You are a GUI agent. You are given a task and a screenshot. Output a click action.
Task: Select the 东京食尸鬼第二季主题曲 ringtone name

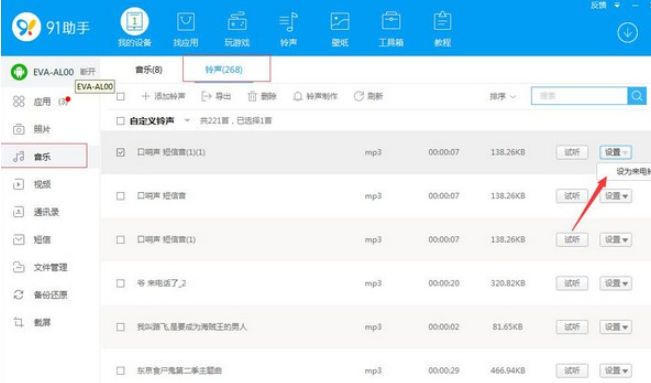(x=179, y=371)
